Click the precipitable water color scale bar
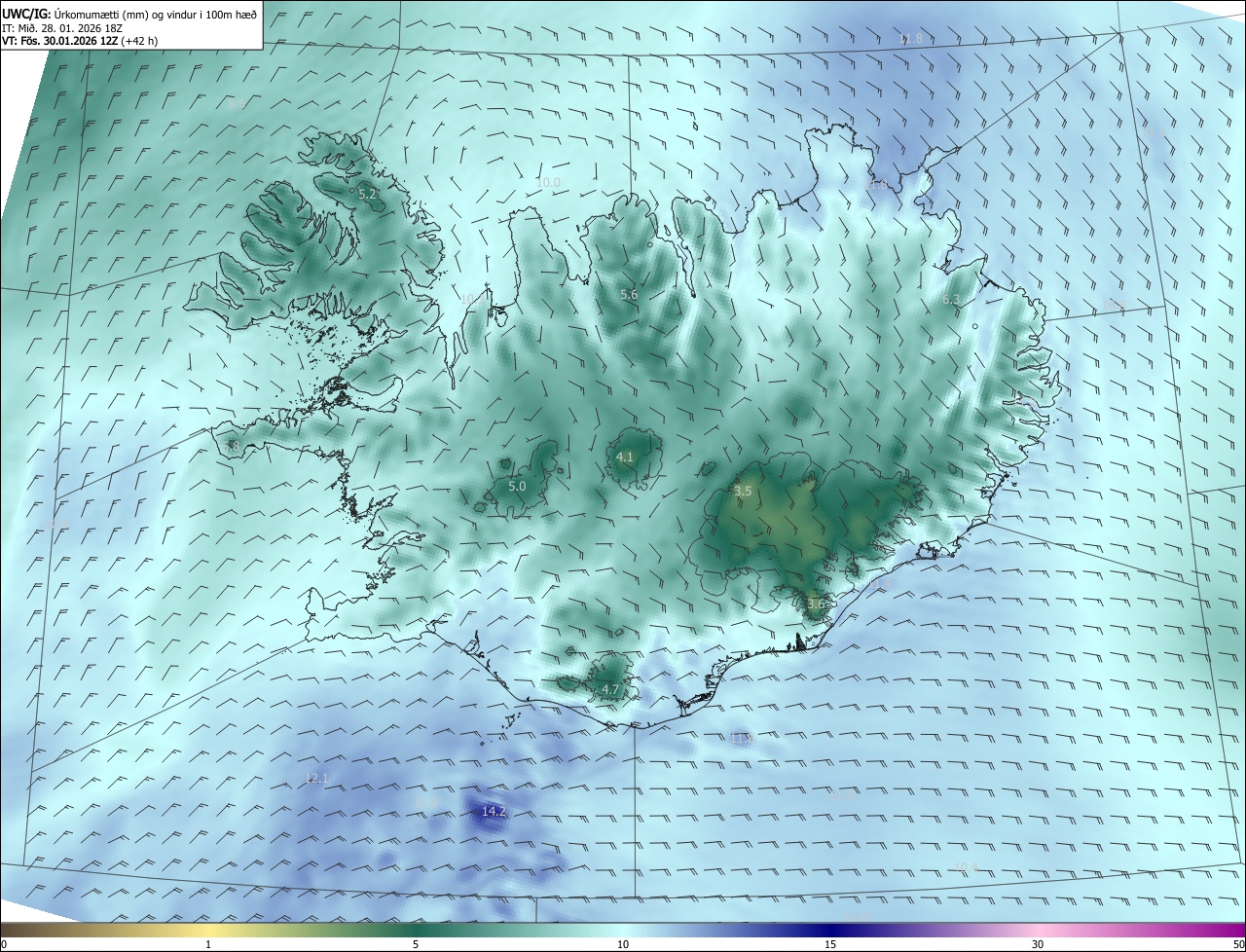1246x952 pixels. click(623, 930)
